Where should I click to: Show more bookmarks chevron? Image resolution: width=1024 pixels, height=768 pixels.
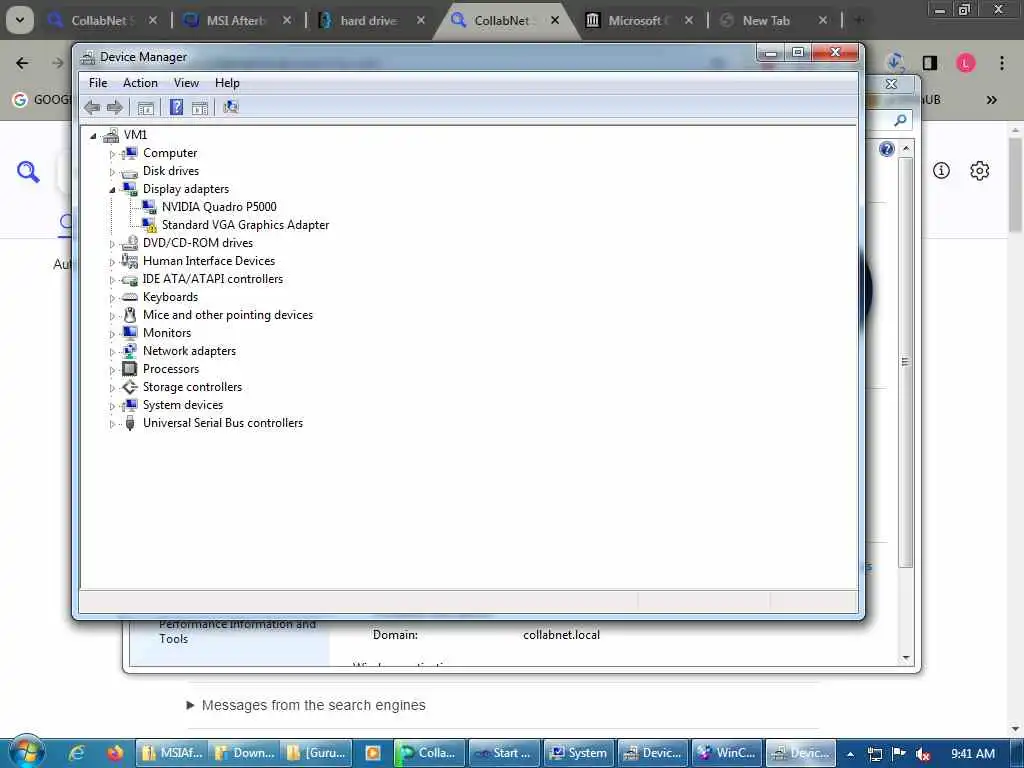point(991,100)
